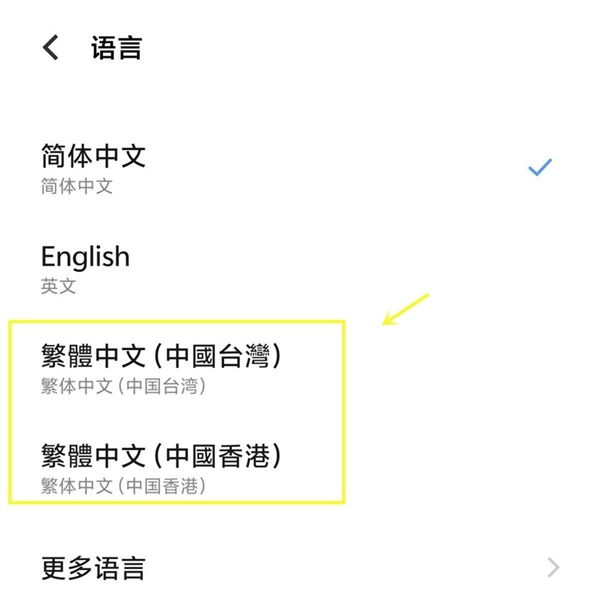600x600 pixels.
Task: Click the bold 繁體中文 text of Hong Kong row
Action: [x=93, y=456]
